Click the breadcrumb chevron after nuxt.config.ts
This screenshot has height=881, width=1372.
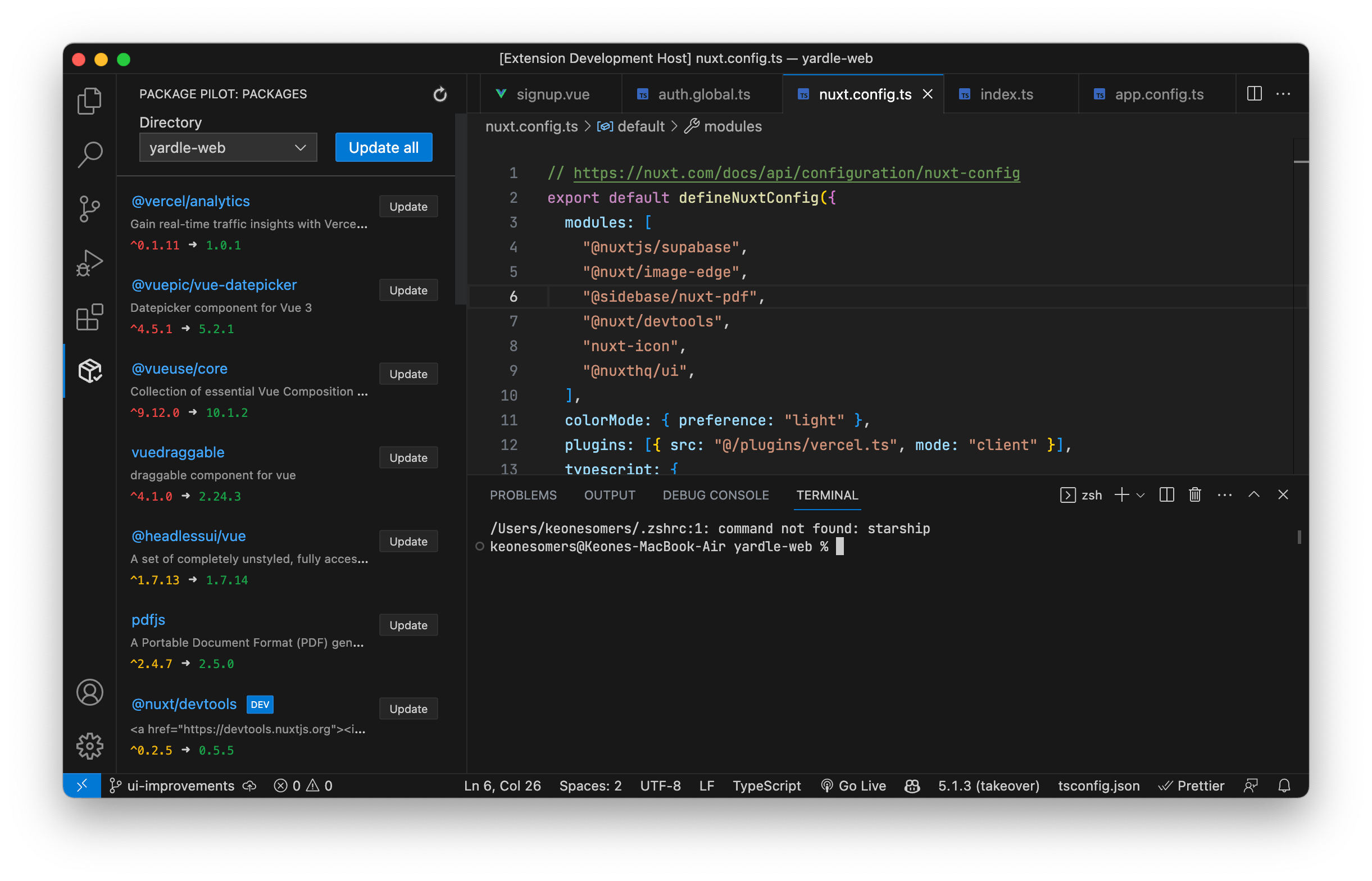coord(587,126)
